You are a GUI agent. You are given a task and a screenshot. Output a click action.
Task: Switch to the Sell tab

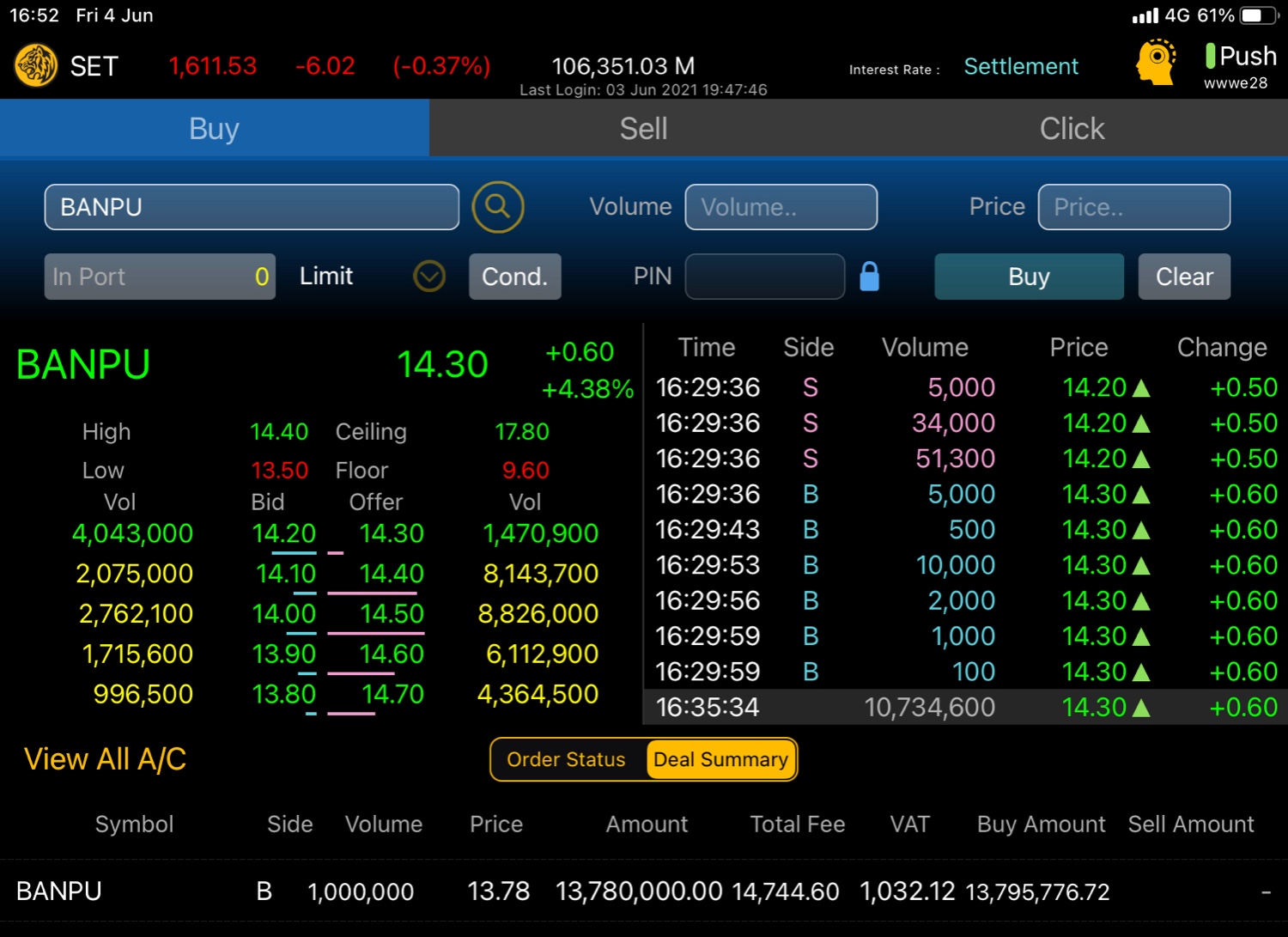643,128
